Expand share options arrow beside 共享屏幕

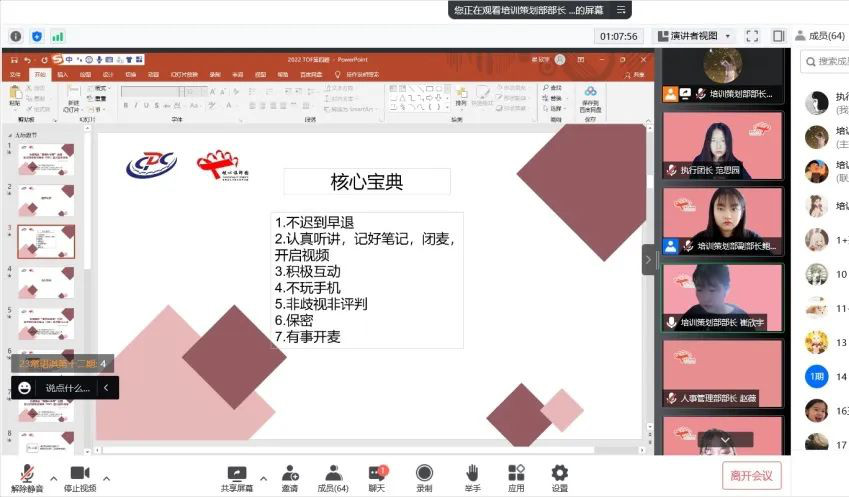(x=264, y=478)
